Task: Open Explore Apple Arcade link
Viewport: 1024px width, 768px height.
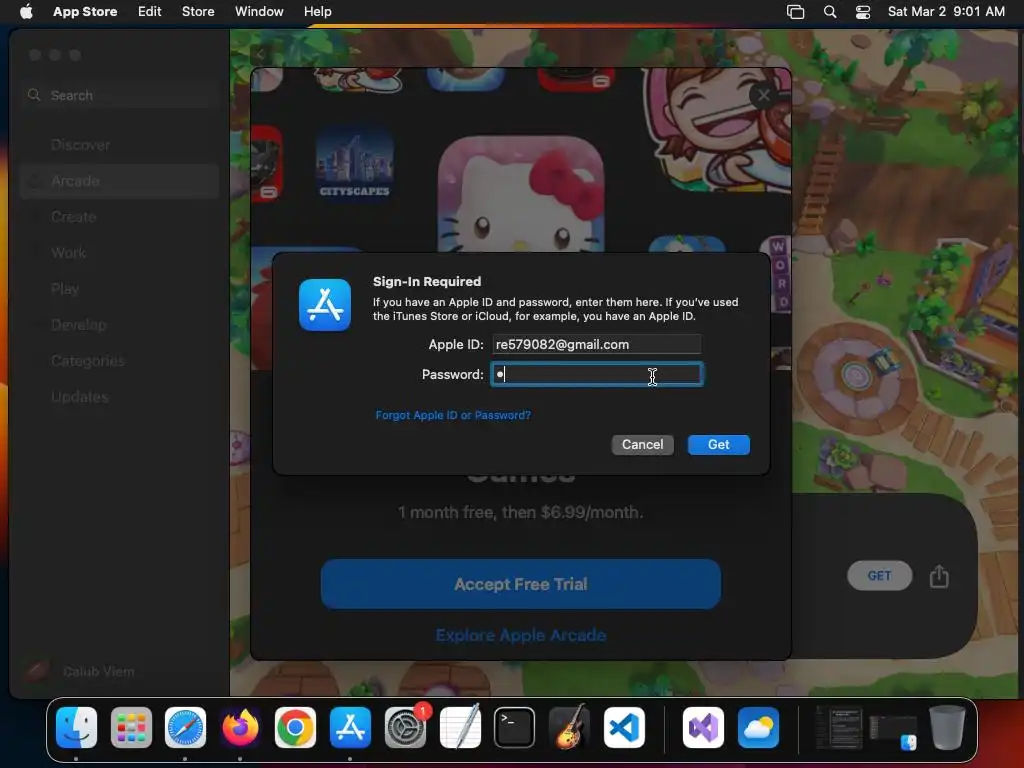Action: tap(520, 635)
